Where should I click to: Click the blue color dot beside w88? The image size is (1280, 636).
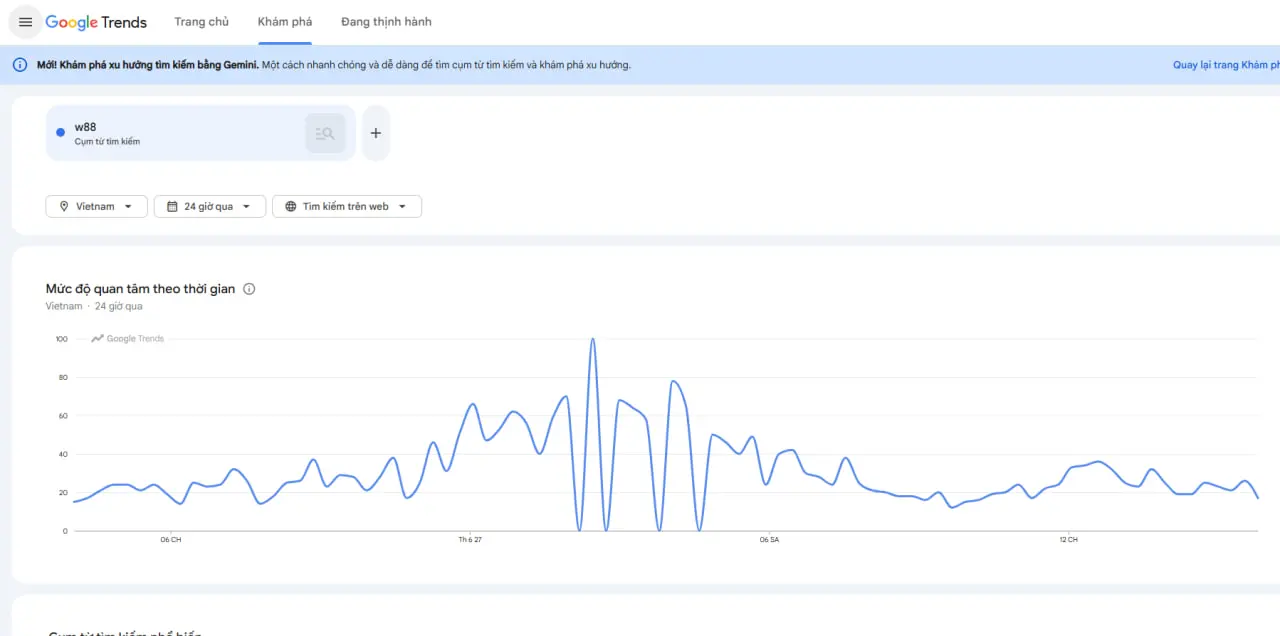pos(61,133)
